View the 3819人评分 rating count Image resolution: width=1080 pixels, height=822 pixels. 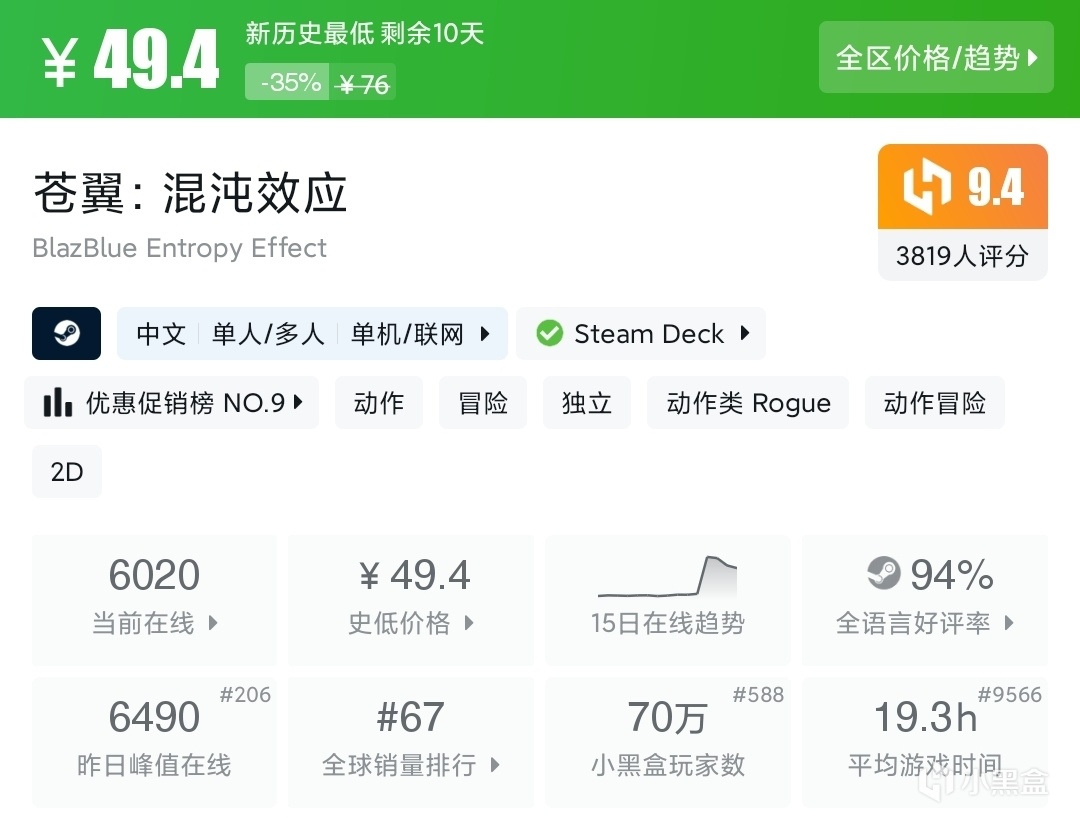click(x=962, y=256)
